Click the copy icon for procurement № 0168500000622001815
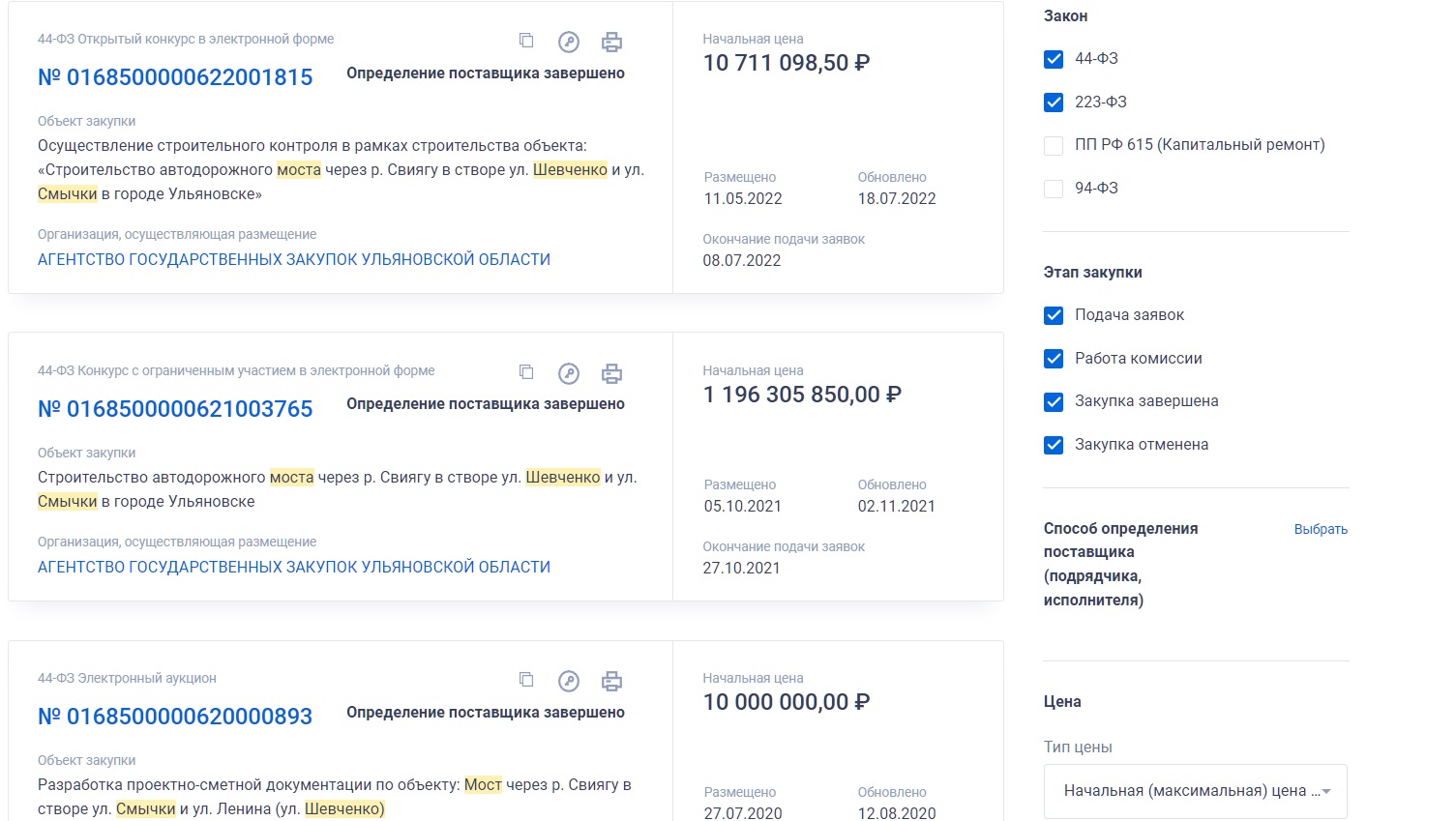Viewport: 1456px width, 821px height. coord(526,41)
